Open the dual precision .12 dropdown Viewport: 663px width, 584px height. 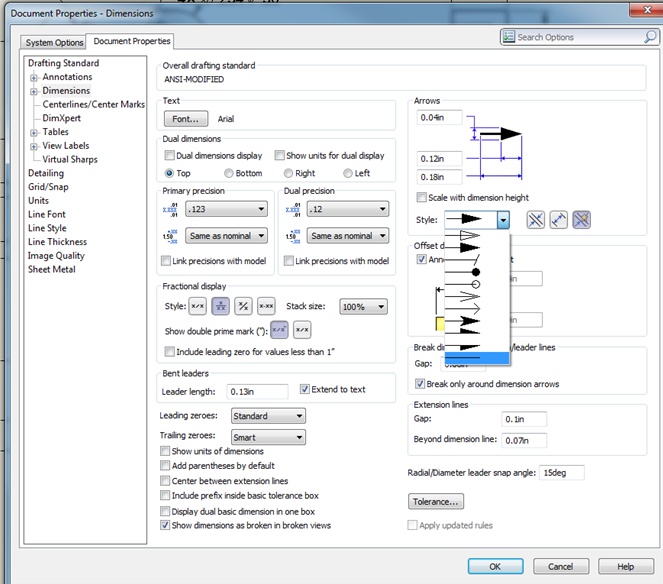(x=348, y=209)
